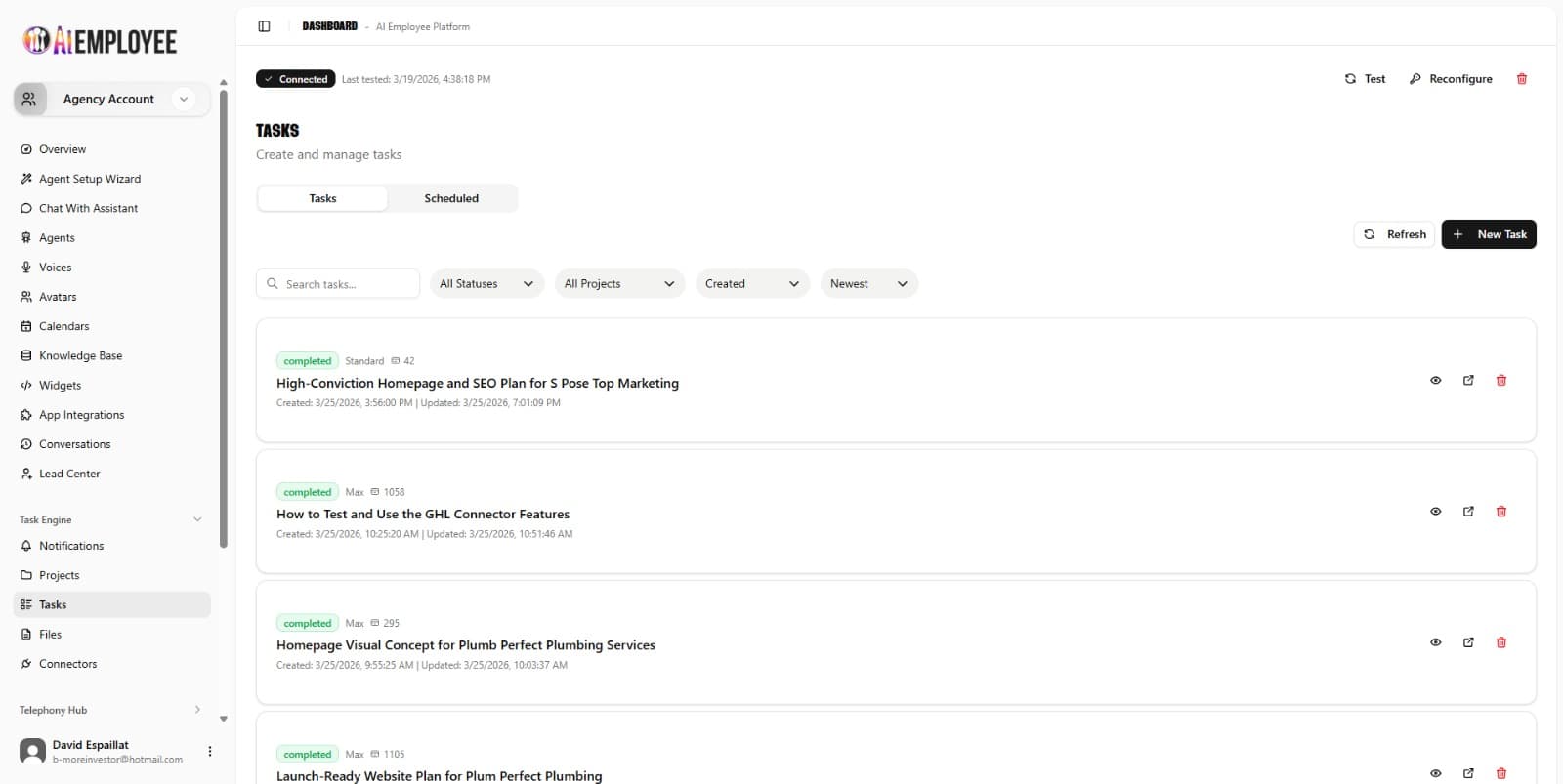Delete the connector with red trash icon

[x=1521, y=79]
